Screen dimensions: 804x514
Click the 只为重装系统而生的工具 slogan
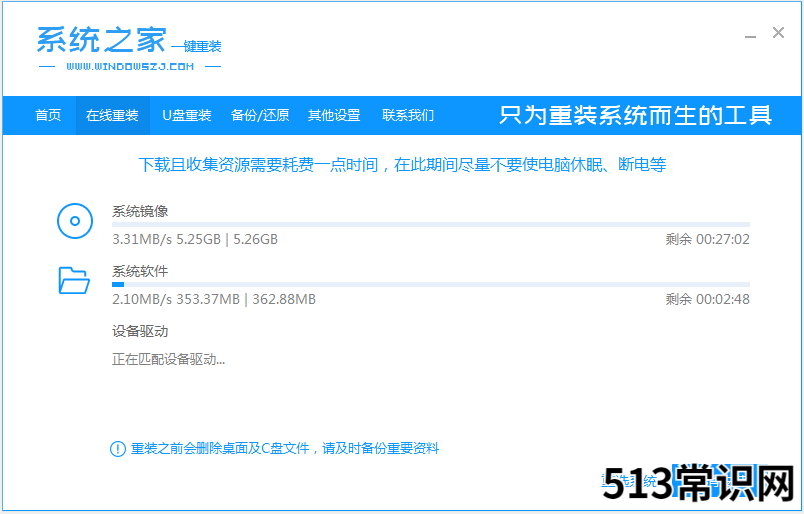(x=635, y=115)
